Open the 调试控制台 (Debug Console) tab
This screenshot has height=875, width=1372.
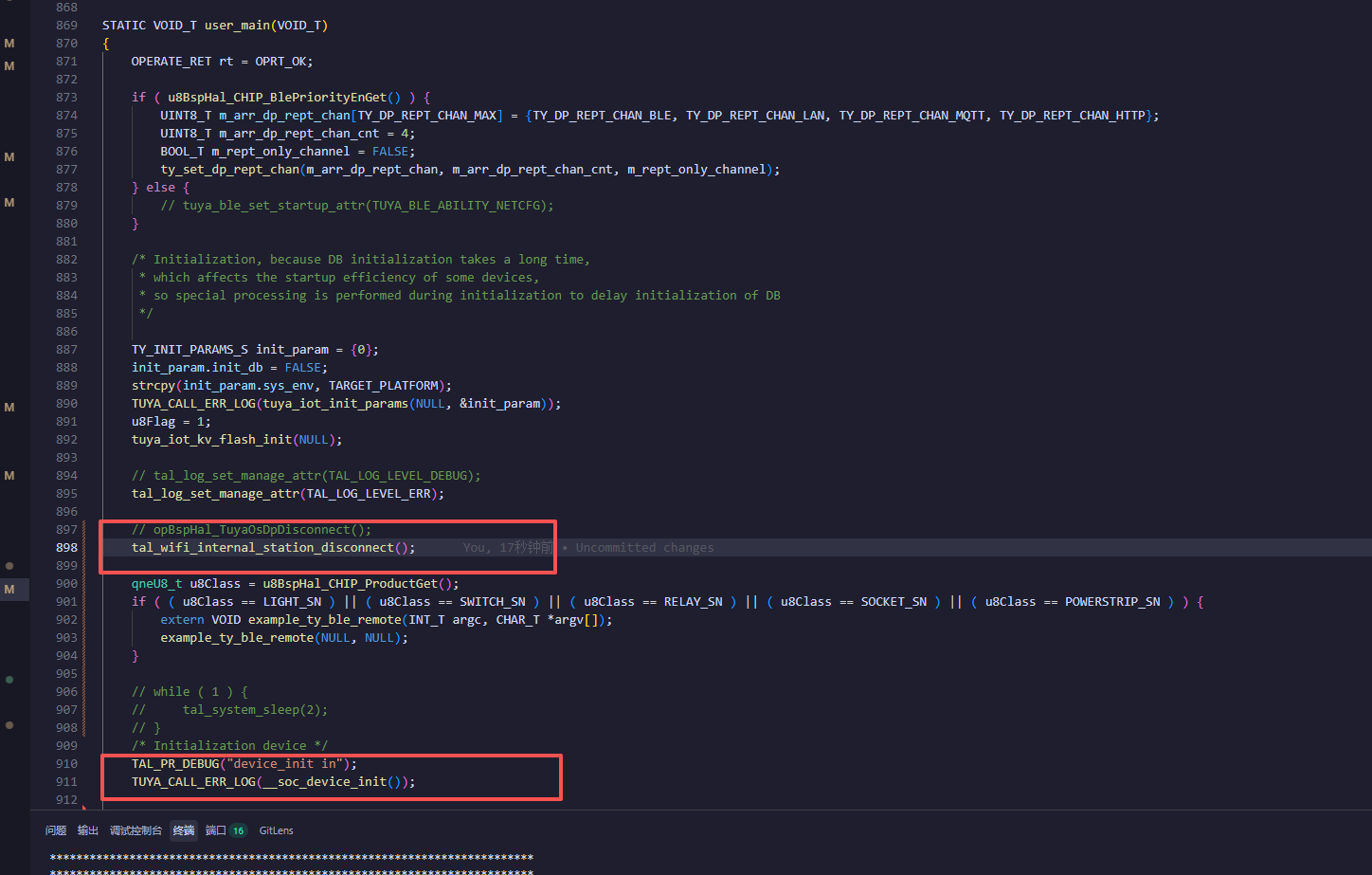click(135, 829)
